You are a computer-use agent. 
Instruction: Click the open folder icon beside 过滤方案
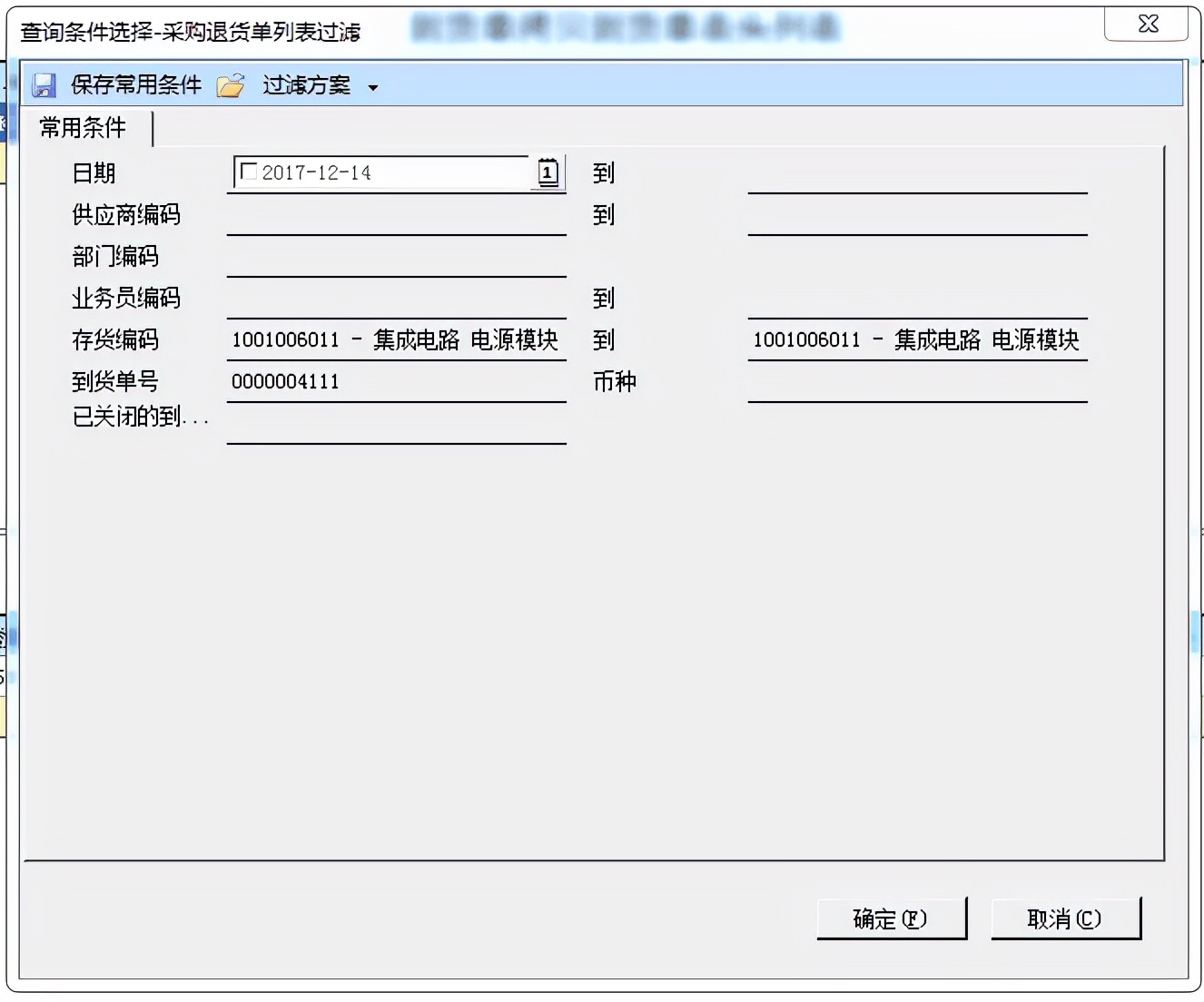pos(231,85)
